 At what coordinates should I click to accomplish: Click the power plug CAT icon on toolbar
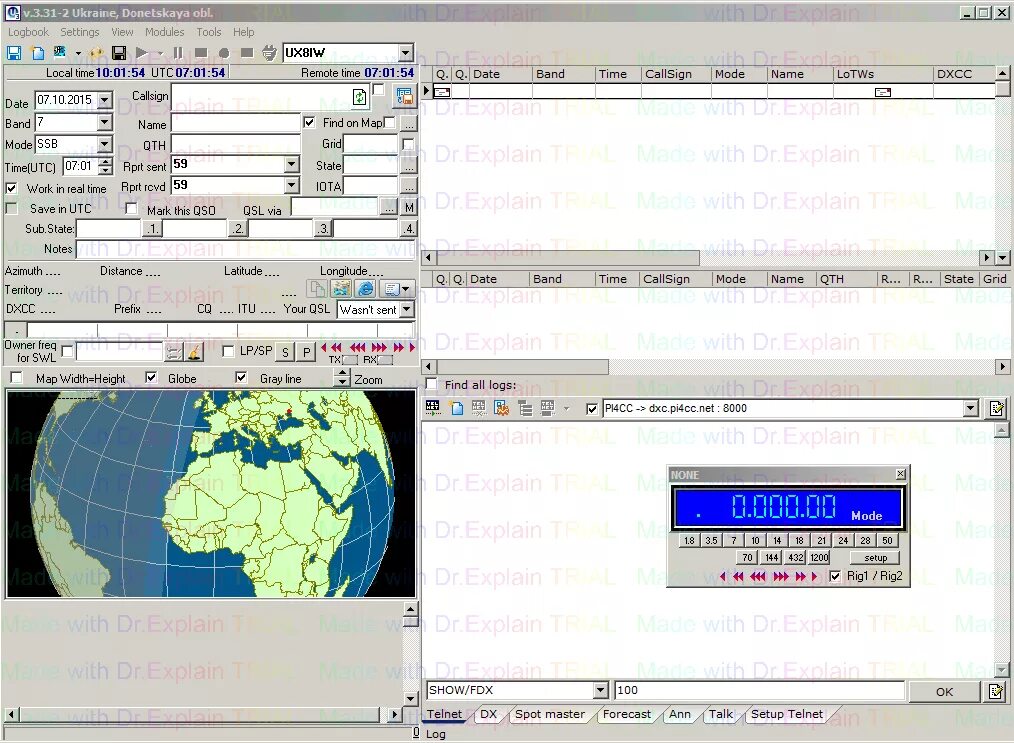click(269, 52)
